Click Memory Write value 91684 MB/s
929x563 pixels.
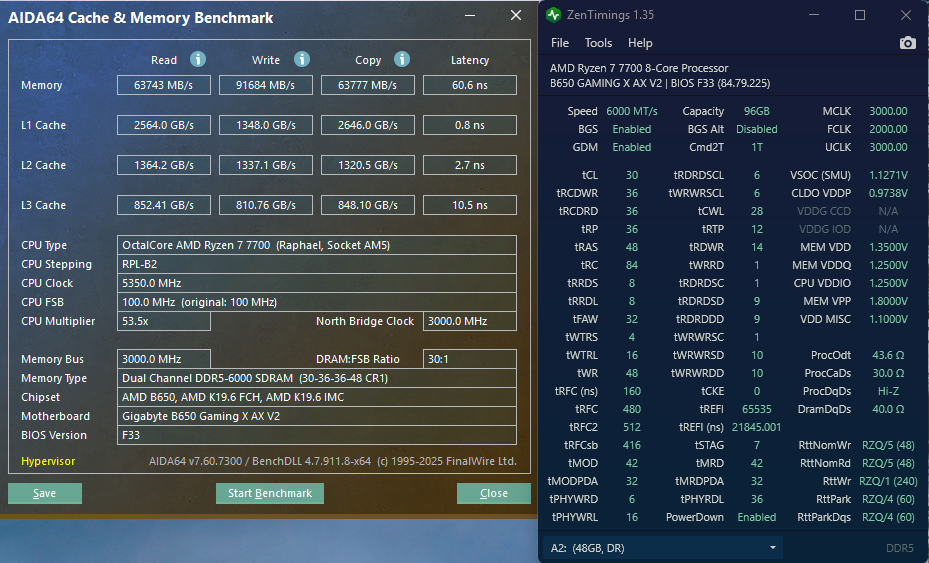pos(265,85)
